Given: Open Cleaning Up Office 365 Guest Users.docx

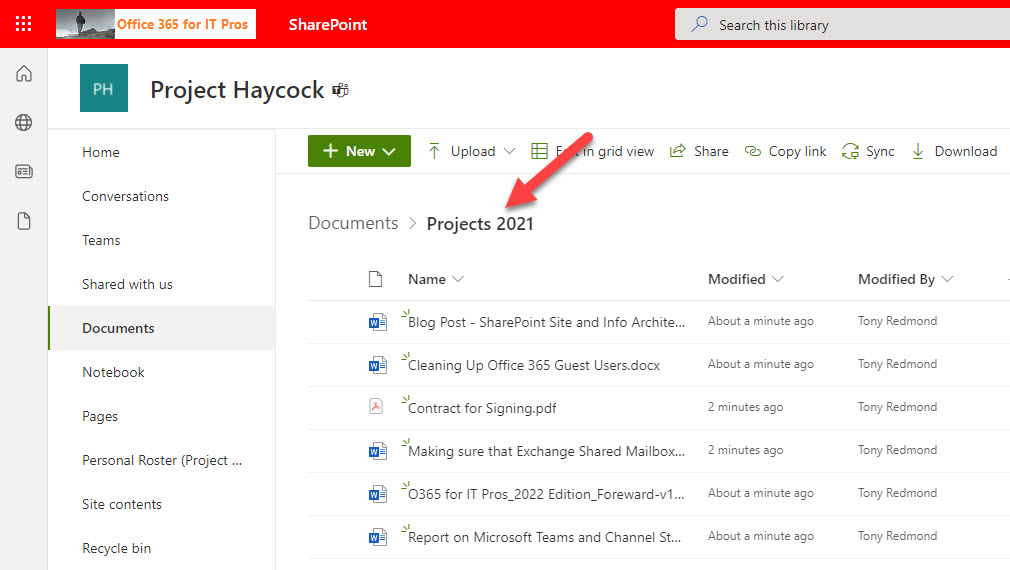Looking at the screenshot, I should coord(534,365).
